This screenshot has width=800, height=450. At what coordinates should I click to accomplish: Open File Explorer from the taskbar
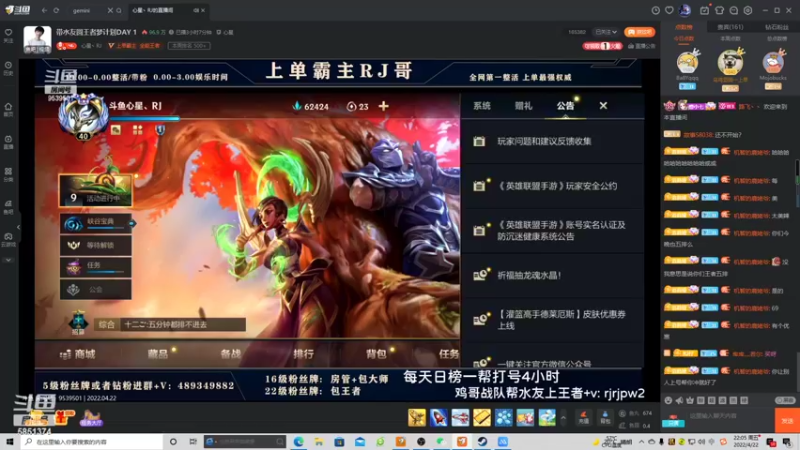pyautogui.click(x=319, y=442)
